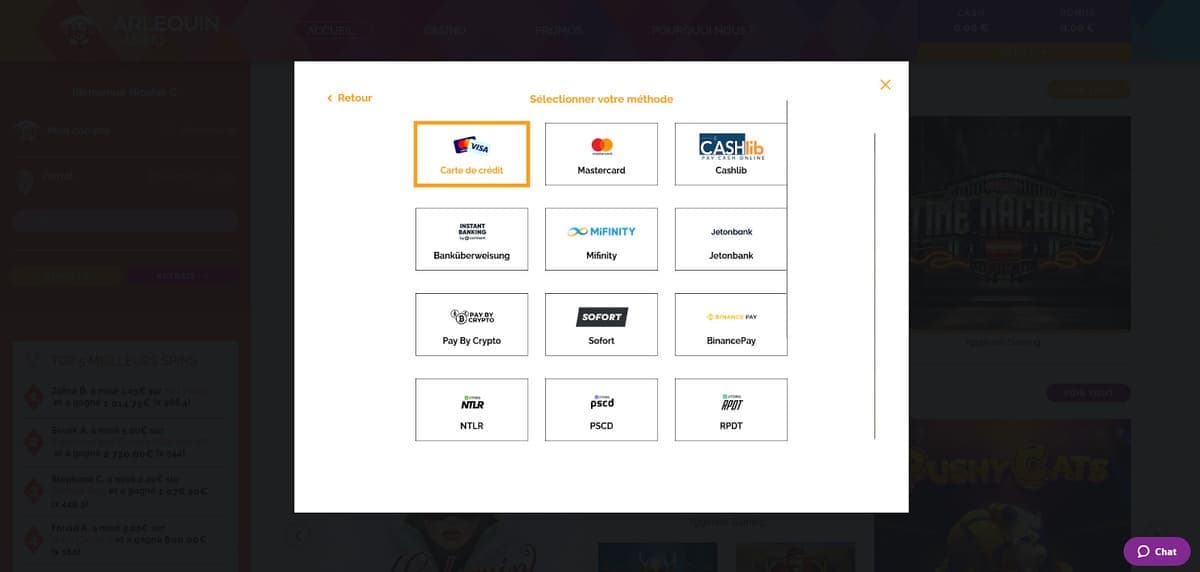The width and height of the screenshot is (1200, 572).
Task: Open the PROMOS navigation item
Action: point(559,30)
